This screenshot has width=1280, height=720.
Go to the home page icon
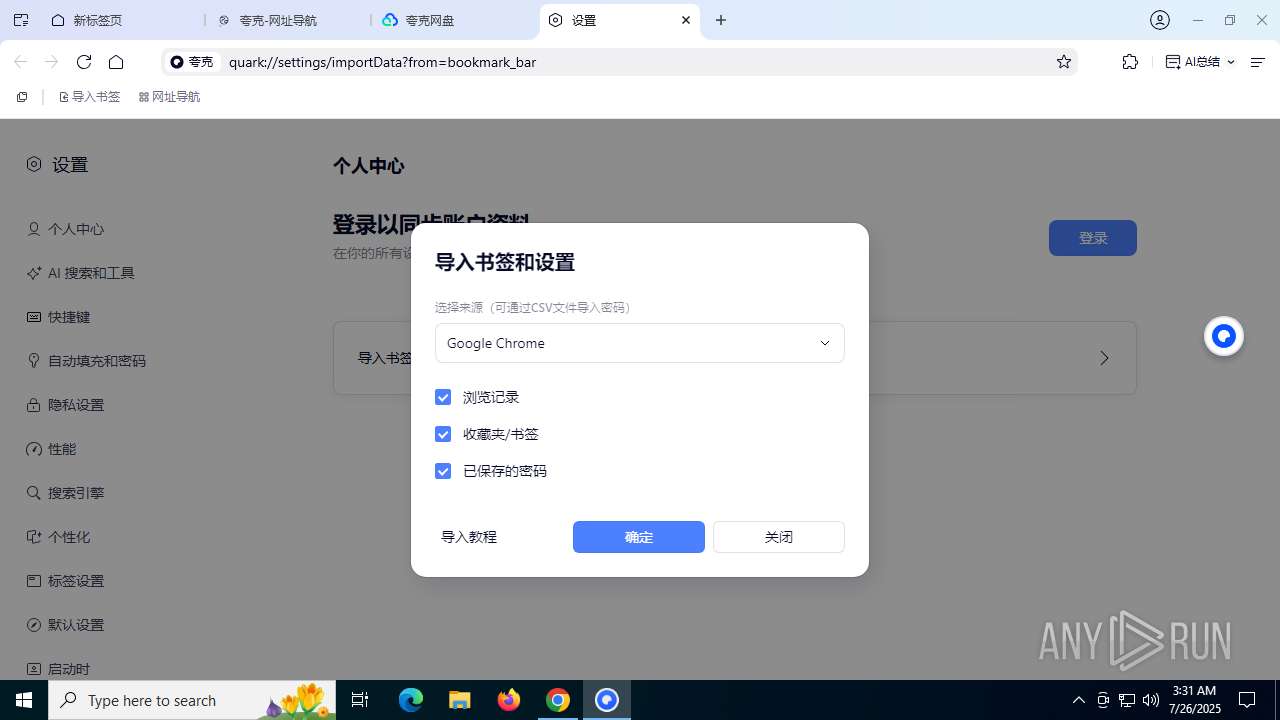116,62
